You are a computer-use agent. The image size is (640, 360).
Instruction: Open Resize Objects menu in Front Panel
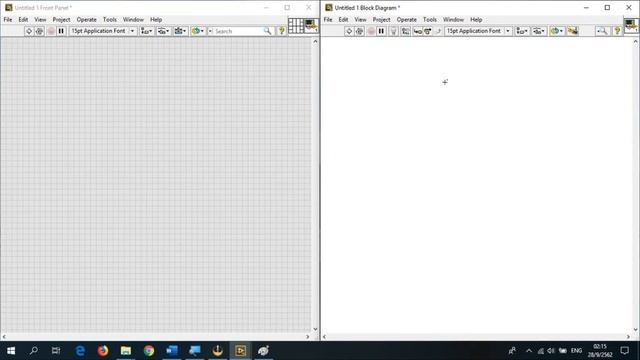[x=180, y=31]
